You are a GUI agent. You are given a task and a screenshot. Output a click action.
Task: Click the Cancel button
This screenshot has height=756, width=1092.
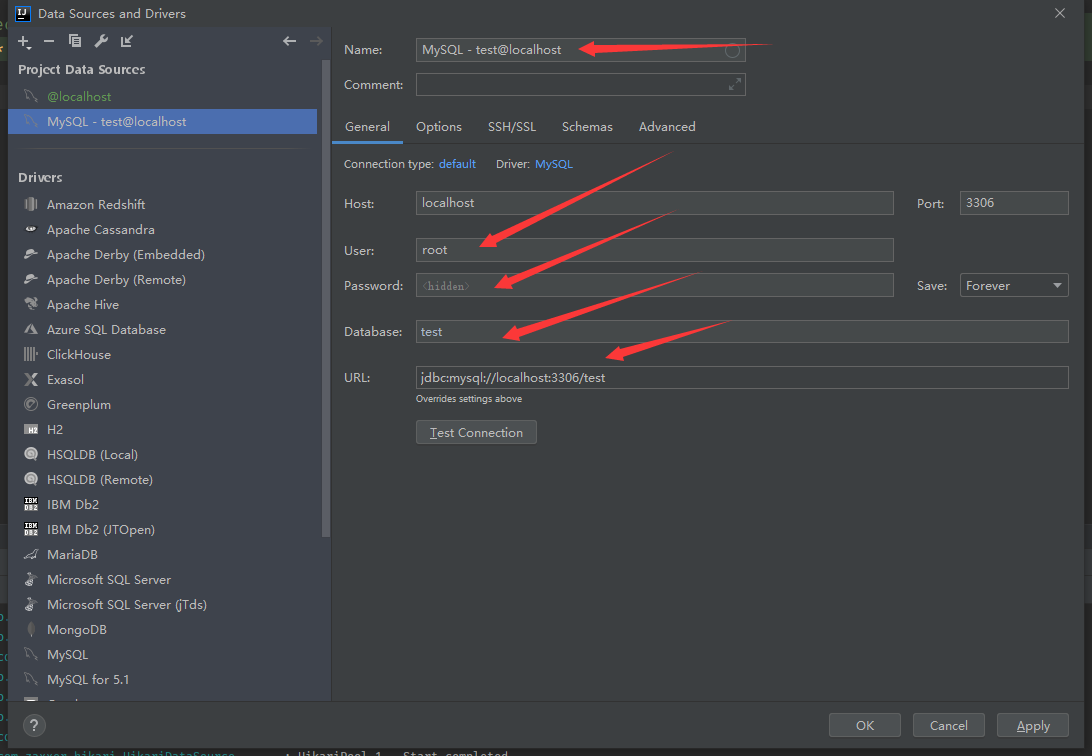point(949,725)
